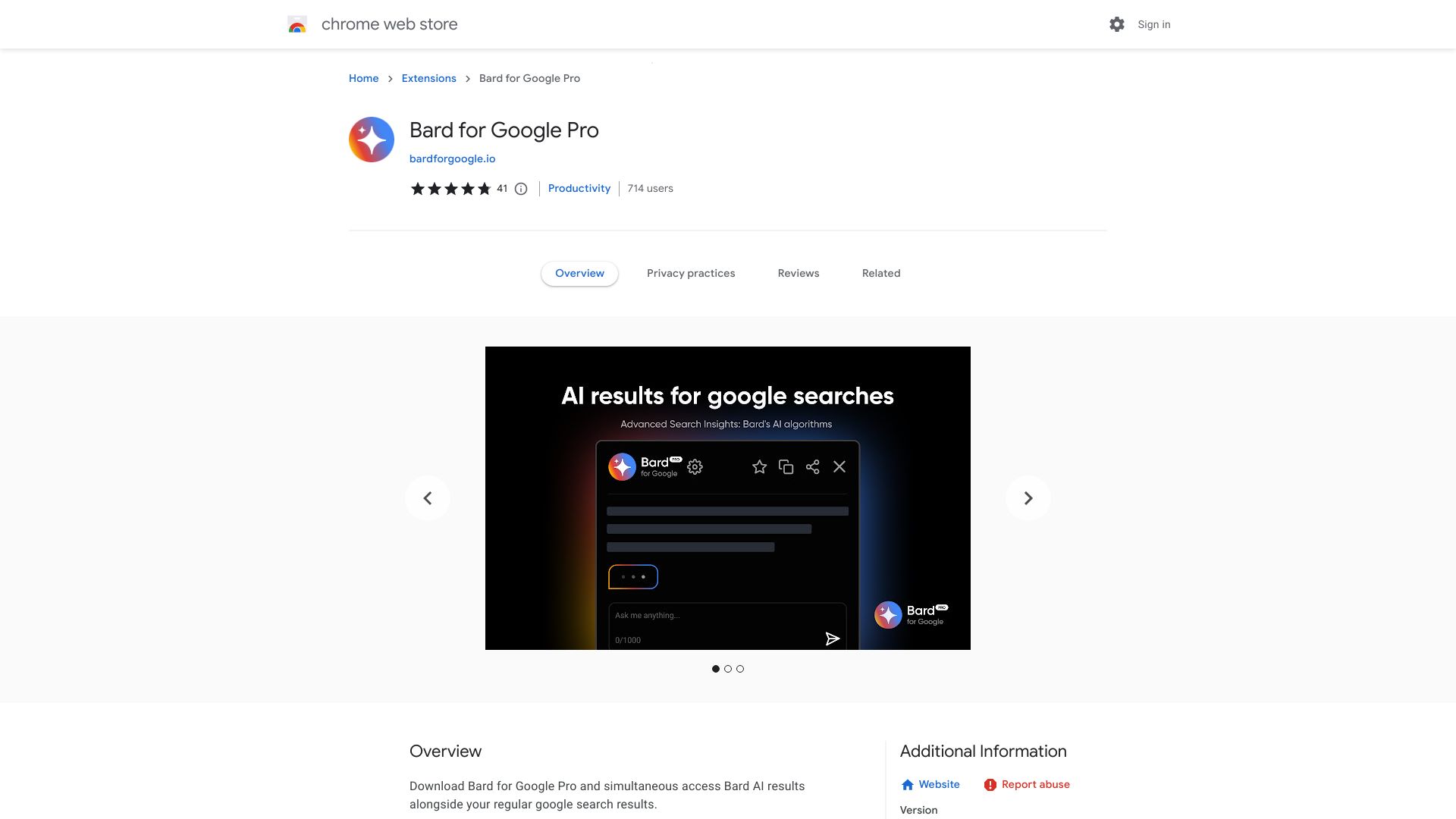Navigate to the next carousel slide

1028,498
